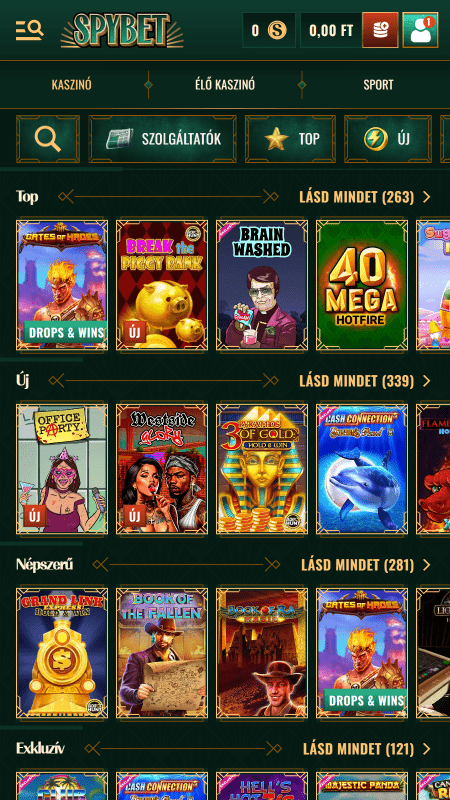Click the magnifying glass search button

pyautogui.click(x=48, y=139)
